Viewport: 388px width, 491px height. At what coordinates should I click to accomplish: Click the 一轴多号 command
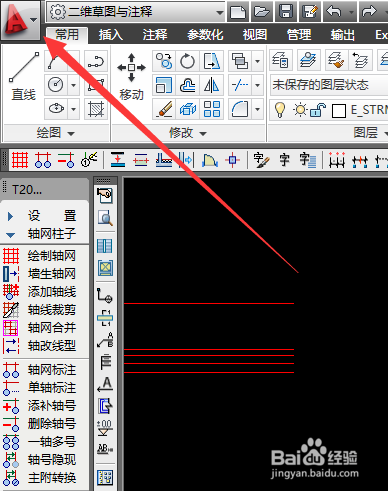(40, 442)
